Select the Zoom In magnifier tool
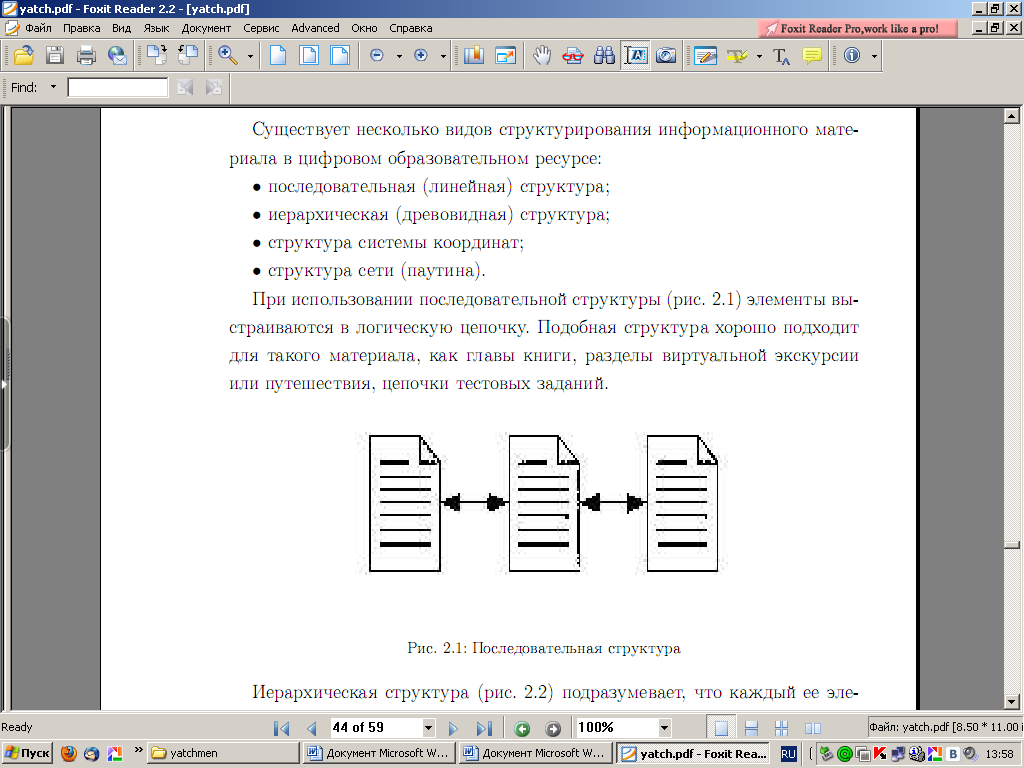1024x768 pixels. [228, 56]
